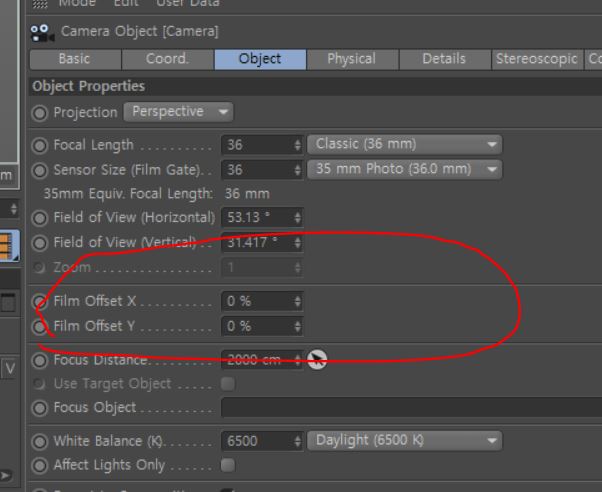Open the Projection Perspective dropdown

click(178, 112)
